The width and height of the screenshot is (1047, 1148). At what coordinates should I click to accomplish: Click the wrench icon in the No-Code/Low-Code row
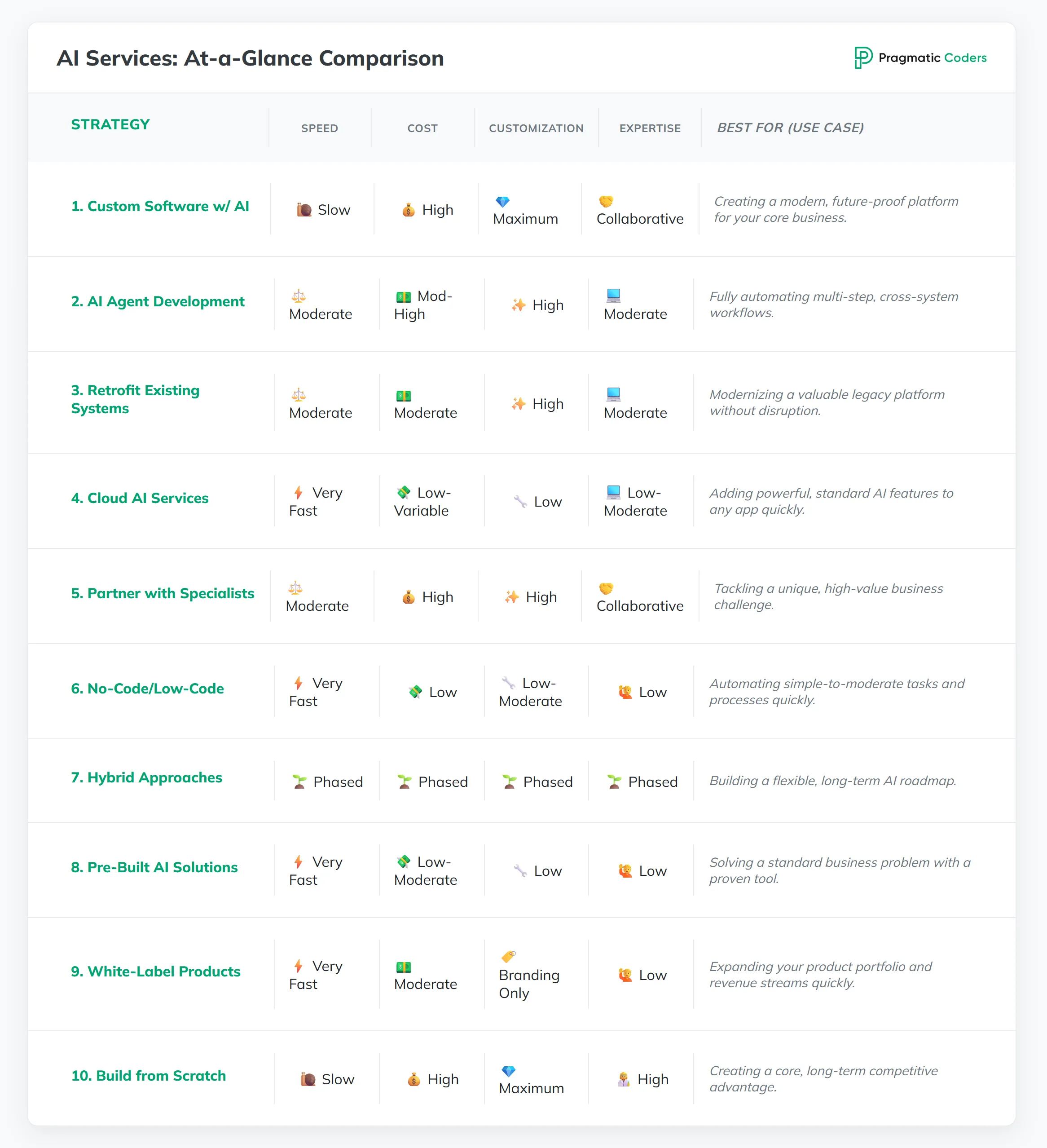pos(508,683)
